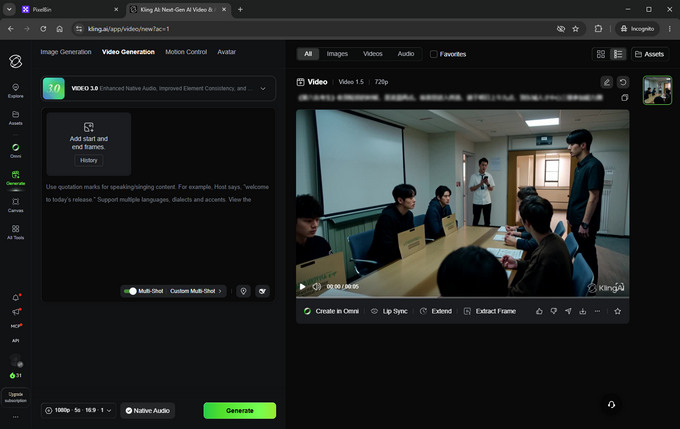Switch to grid view layout
This screenshot has width=680, height=429.
click(601, 54)
